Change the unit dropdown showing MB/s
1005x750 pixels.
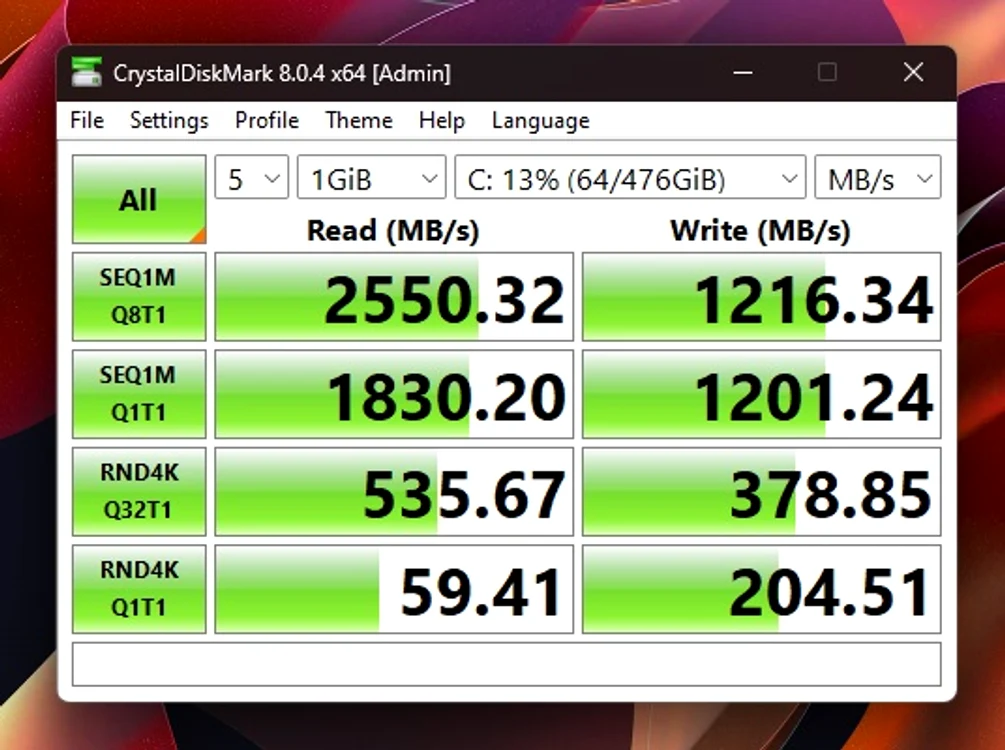(x=877, y=178)
